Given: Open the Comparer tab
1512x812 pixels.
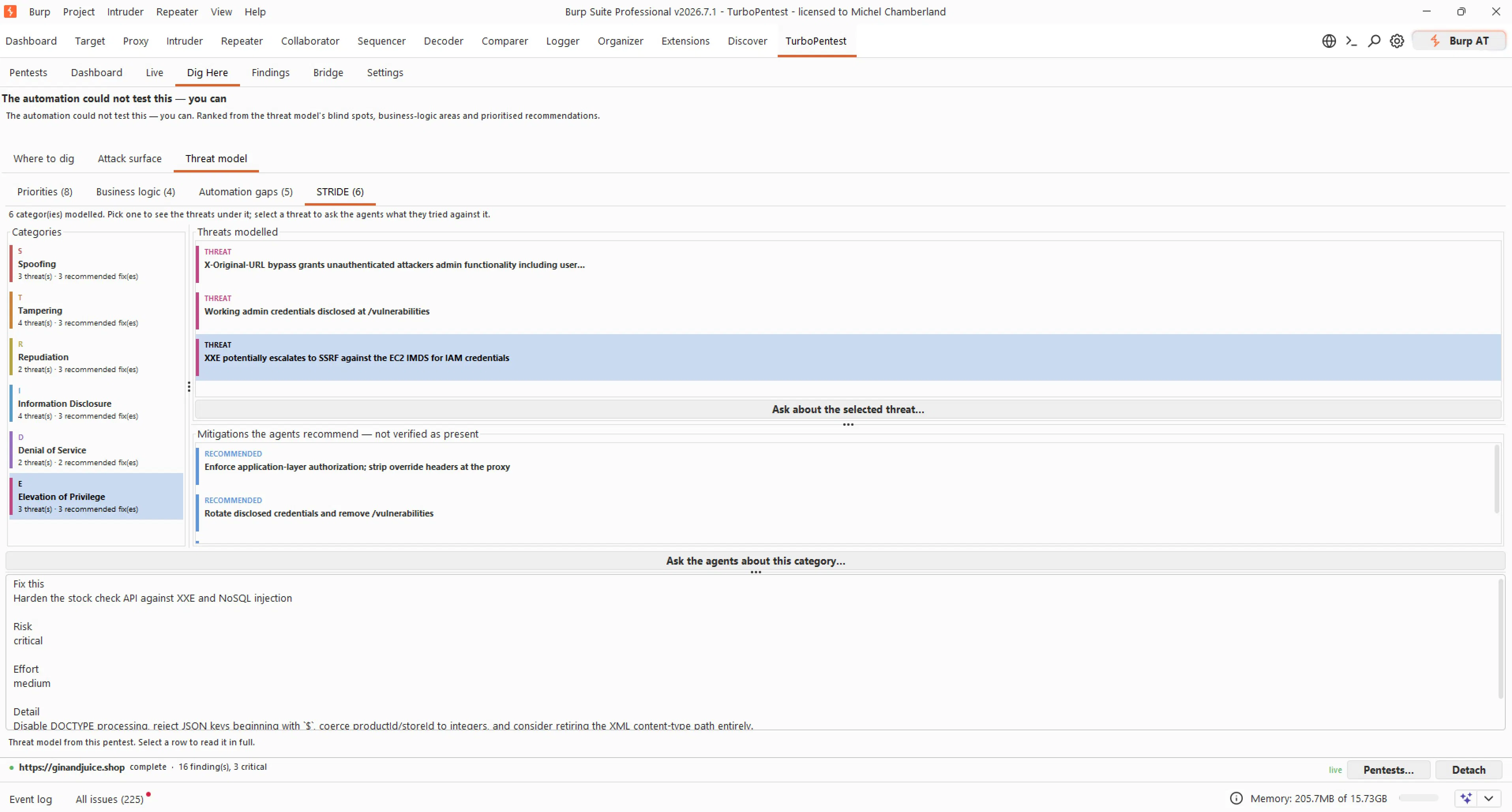Looking at the screenshot, I should 505,41.
